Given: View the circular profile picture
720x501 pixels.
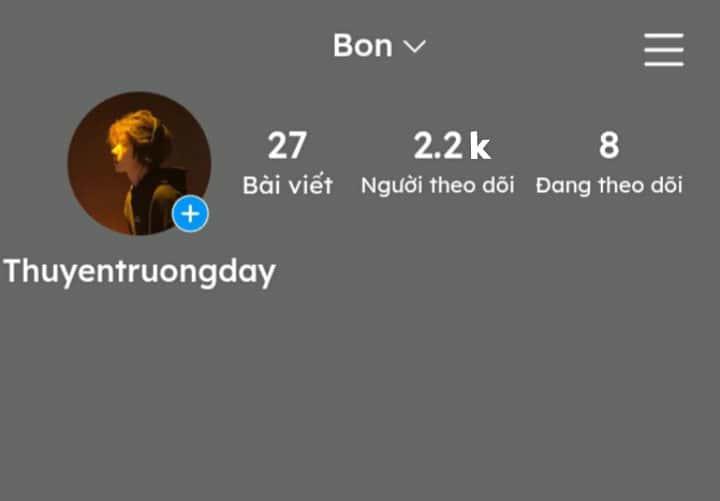Looking at the screenshot, I should (x=139, y=163).
